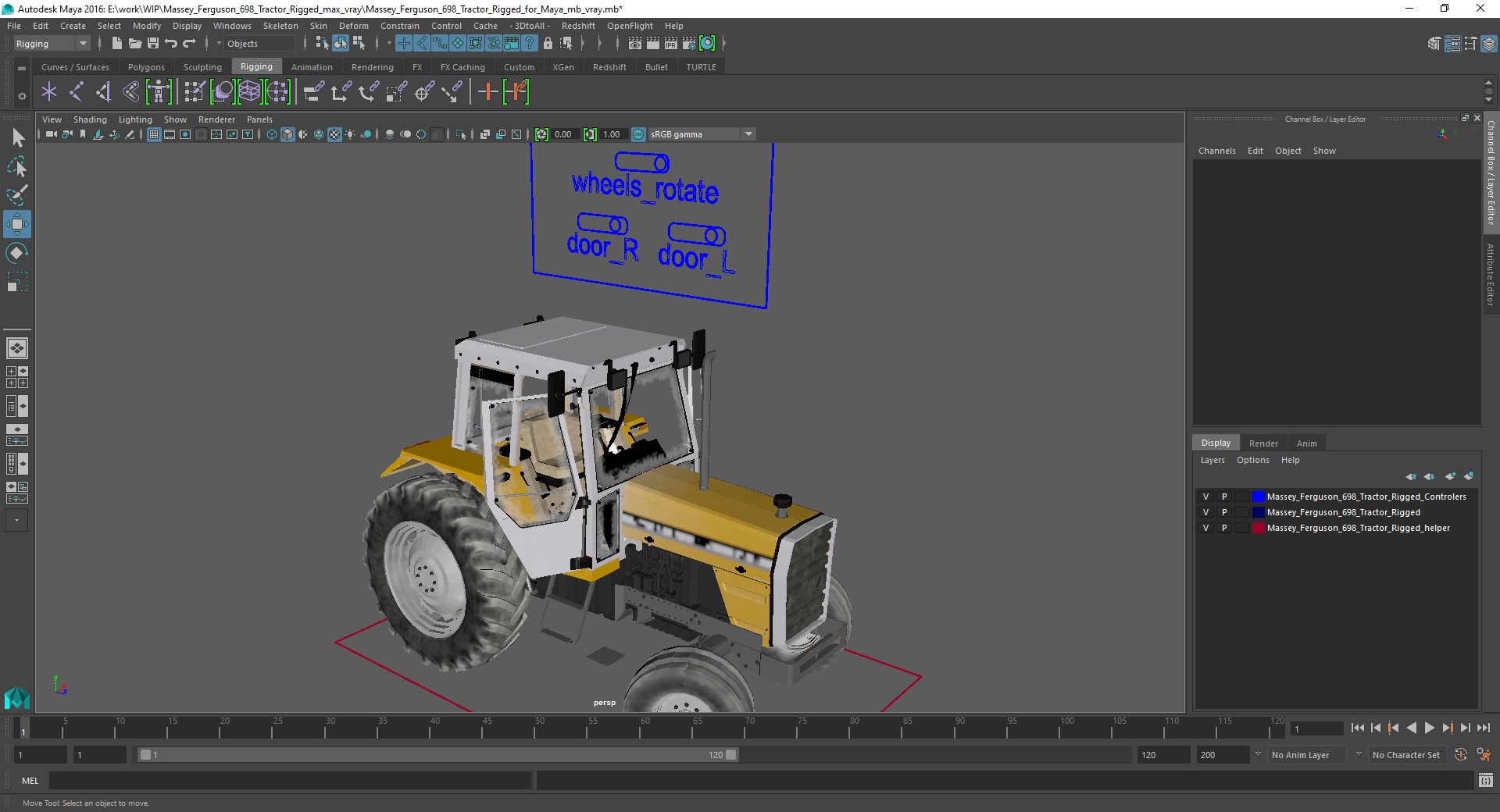Click the Create Locator shelf icon

(x=49, y=92)
